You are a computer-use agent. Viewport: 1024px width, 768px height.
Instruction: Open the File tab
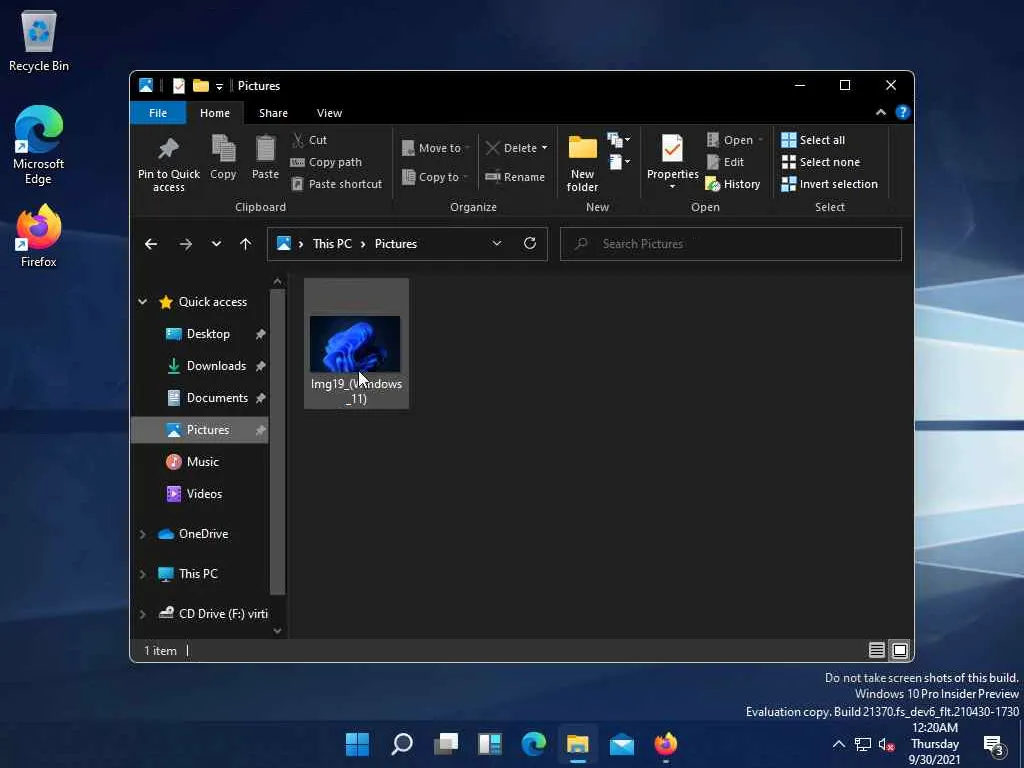coord(158,113)
